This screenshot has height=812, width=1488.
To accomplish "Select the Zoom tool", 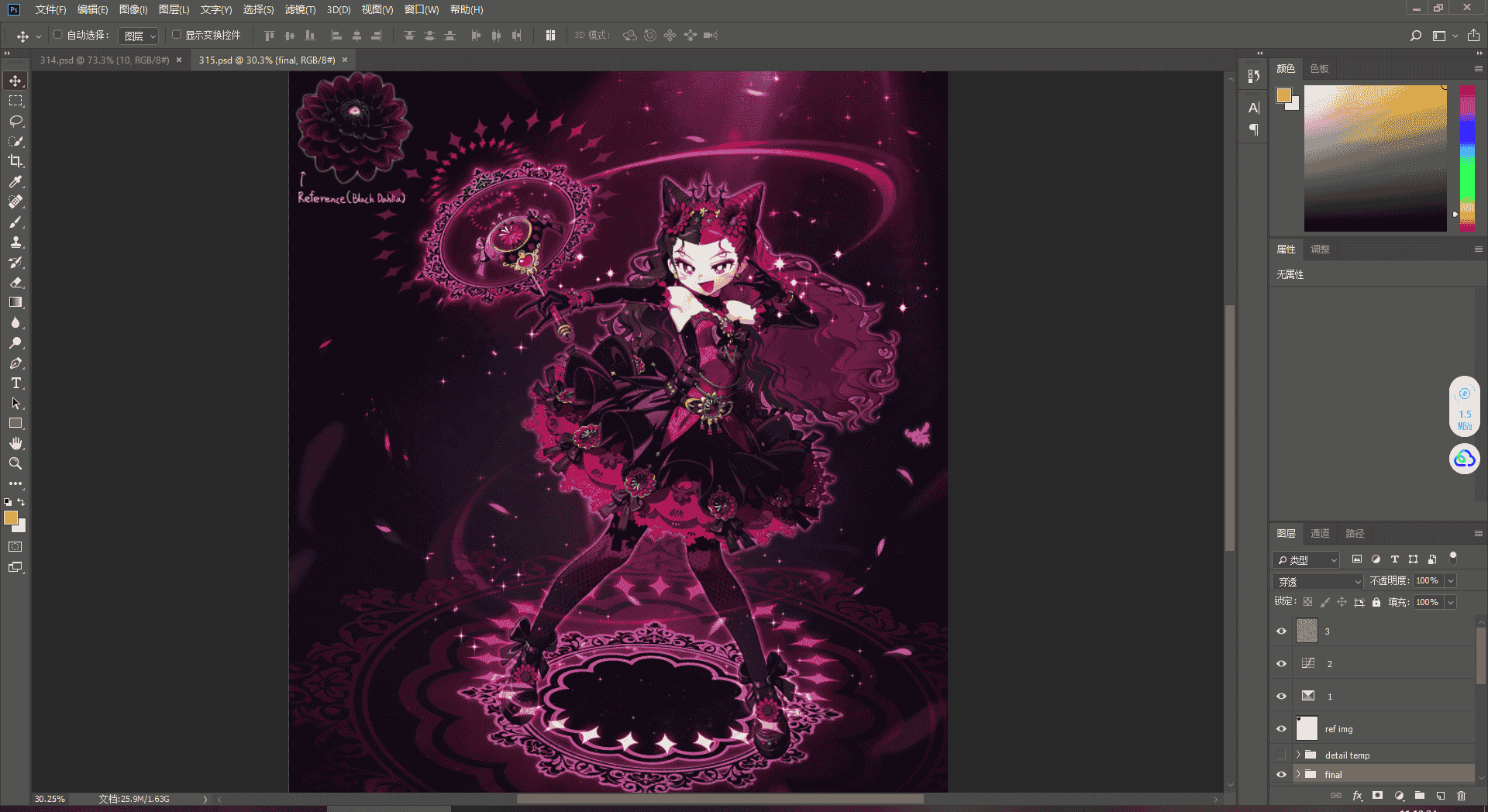I will point(15,463).
